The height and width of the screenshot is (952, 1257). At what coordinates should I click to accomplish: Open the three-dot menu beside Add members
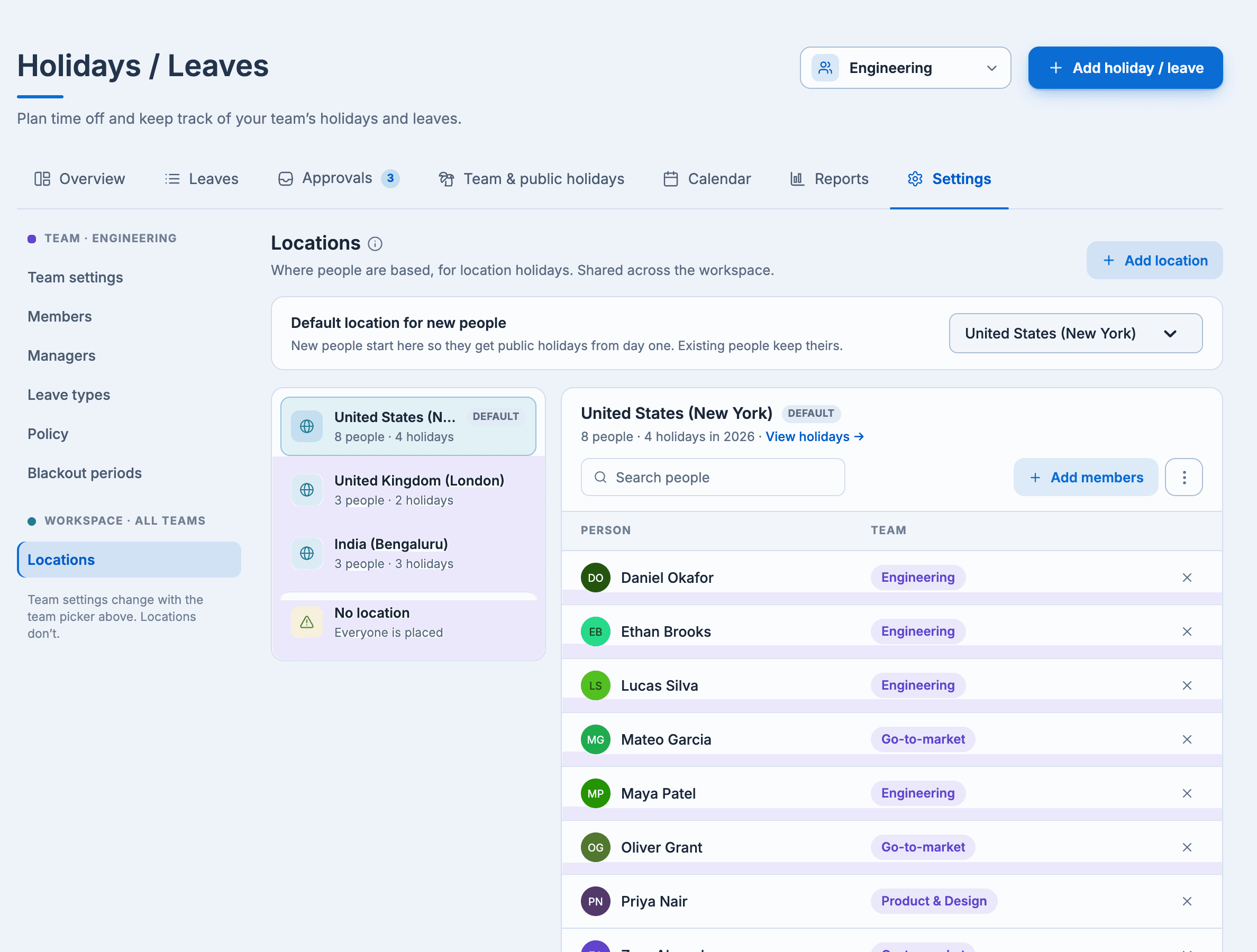(1183, 477)
